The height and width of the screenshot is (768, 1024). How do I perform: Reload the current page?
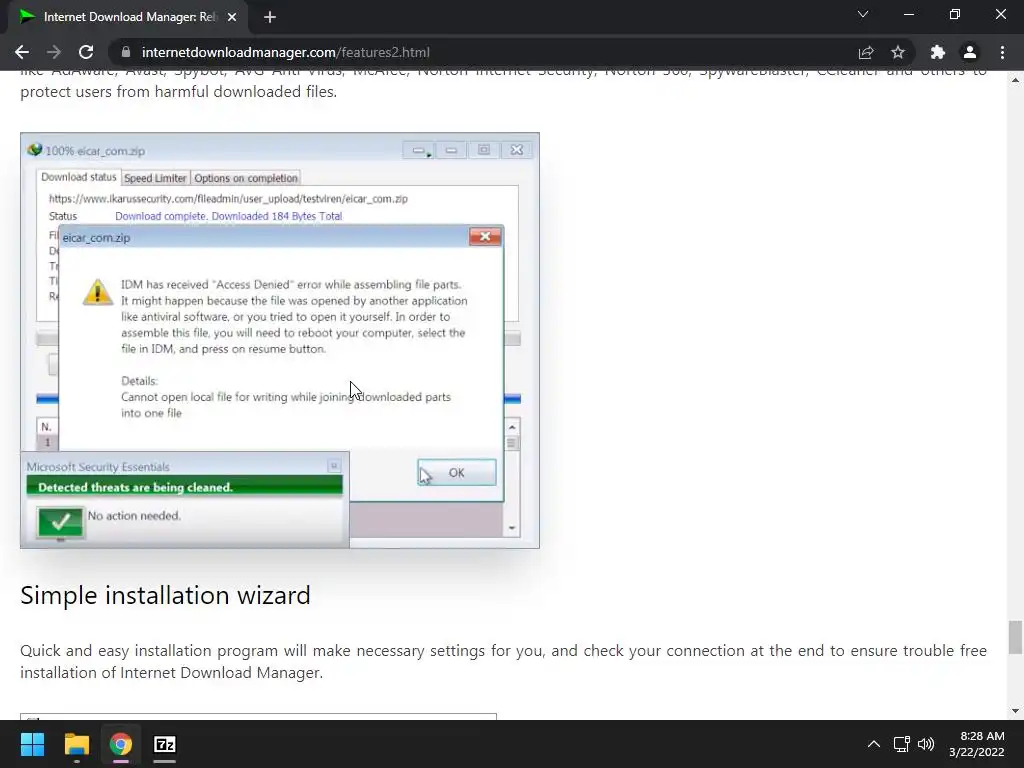click(x=86, y=52)
